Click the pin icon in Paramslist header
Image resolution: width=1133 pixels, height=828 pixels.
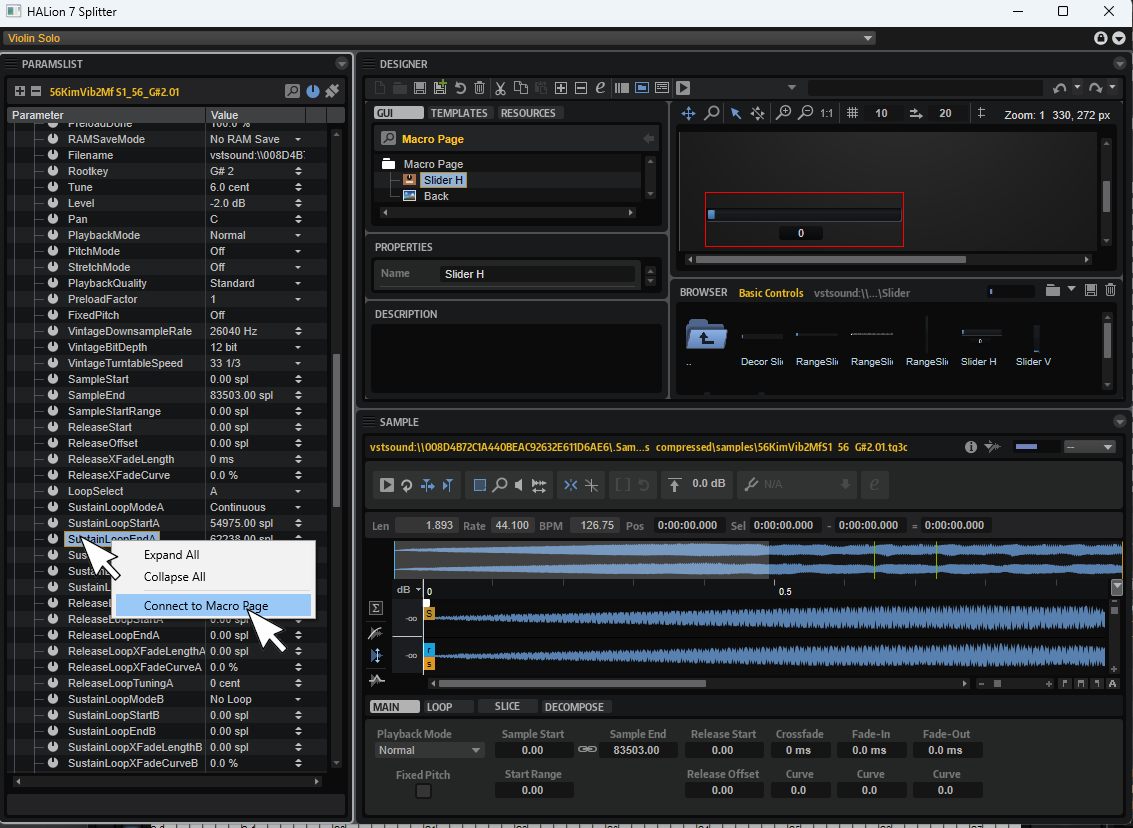332,91
